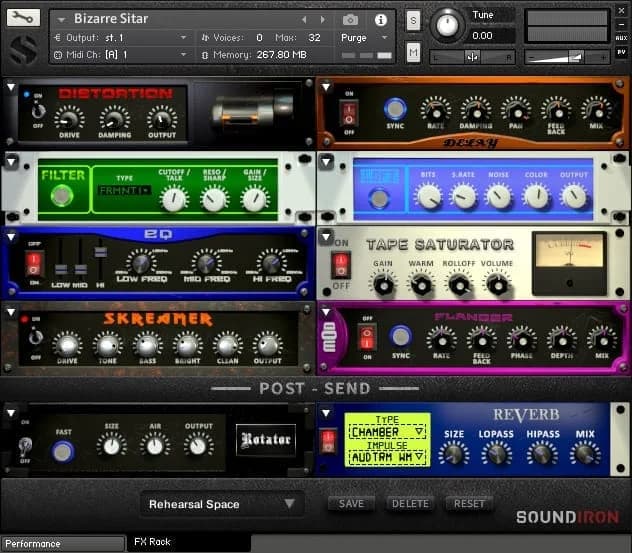Open the reverb CHAMBER type dropdown
The image size is (632, 553).
click(389, 431)
